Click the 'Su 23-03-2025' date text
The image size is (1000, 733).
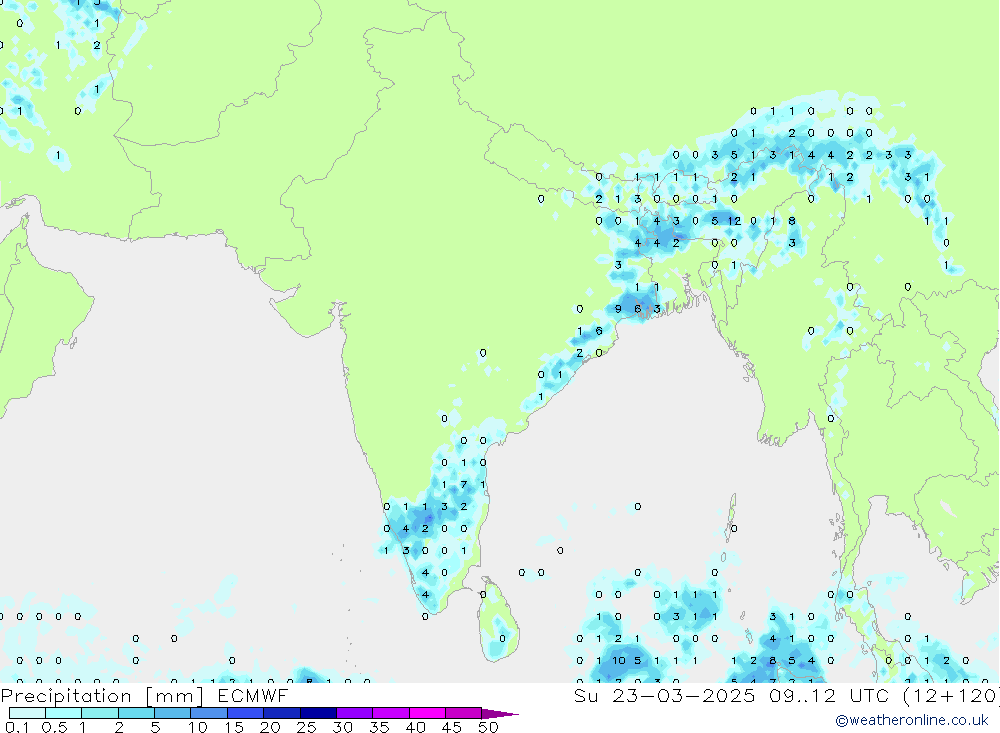click(665, 695)
